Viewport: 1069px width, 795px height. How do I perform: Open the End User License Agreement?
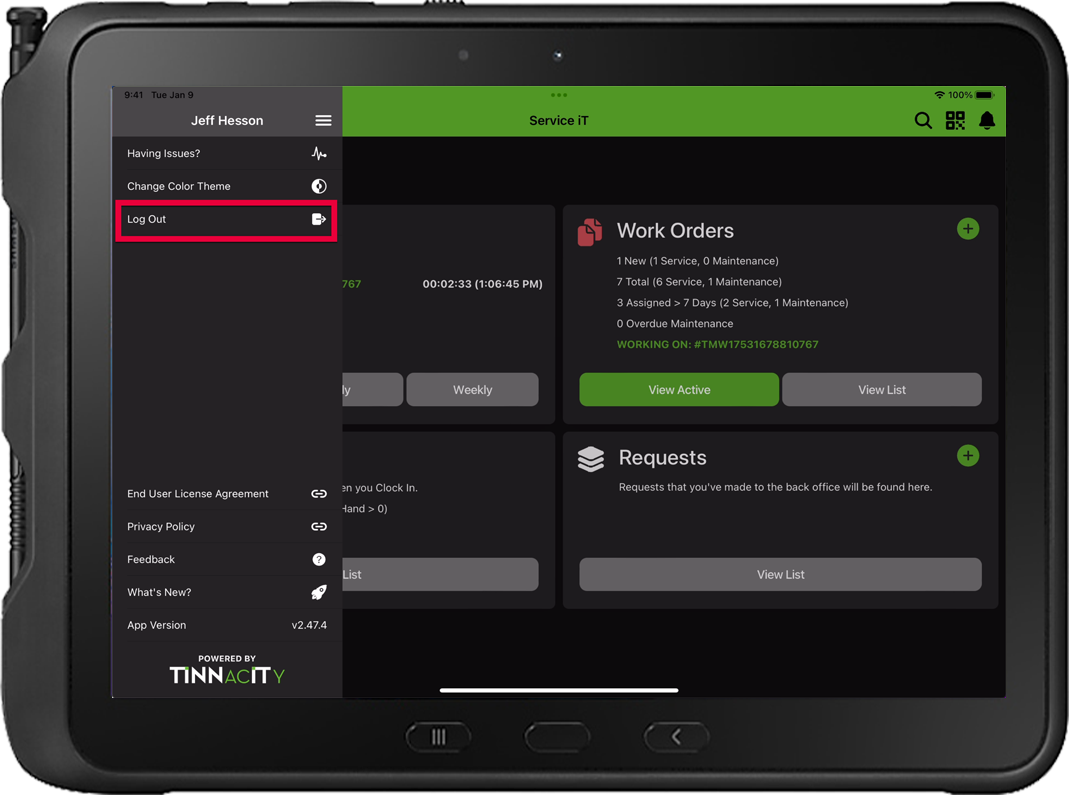[x=197, y=493]
